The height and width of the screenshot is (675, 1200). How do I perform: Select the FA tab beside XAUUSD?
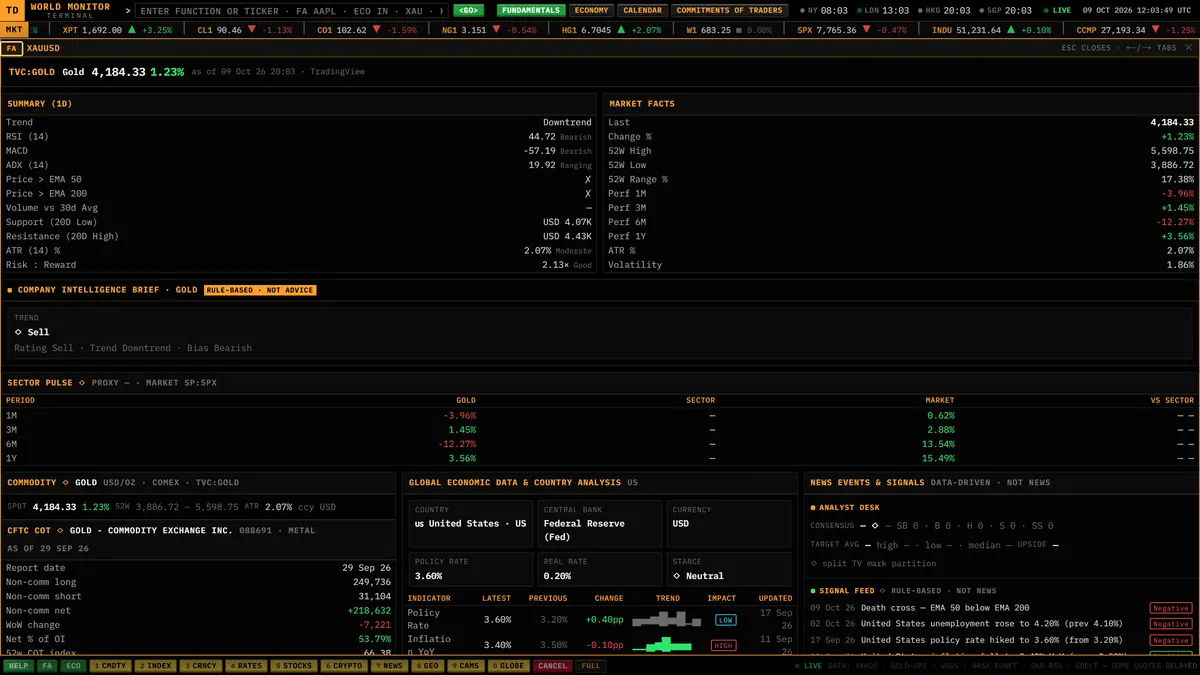[12, 48]
